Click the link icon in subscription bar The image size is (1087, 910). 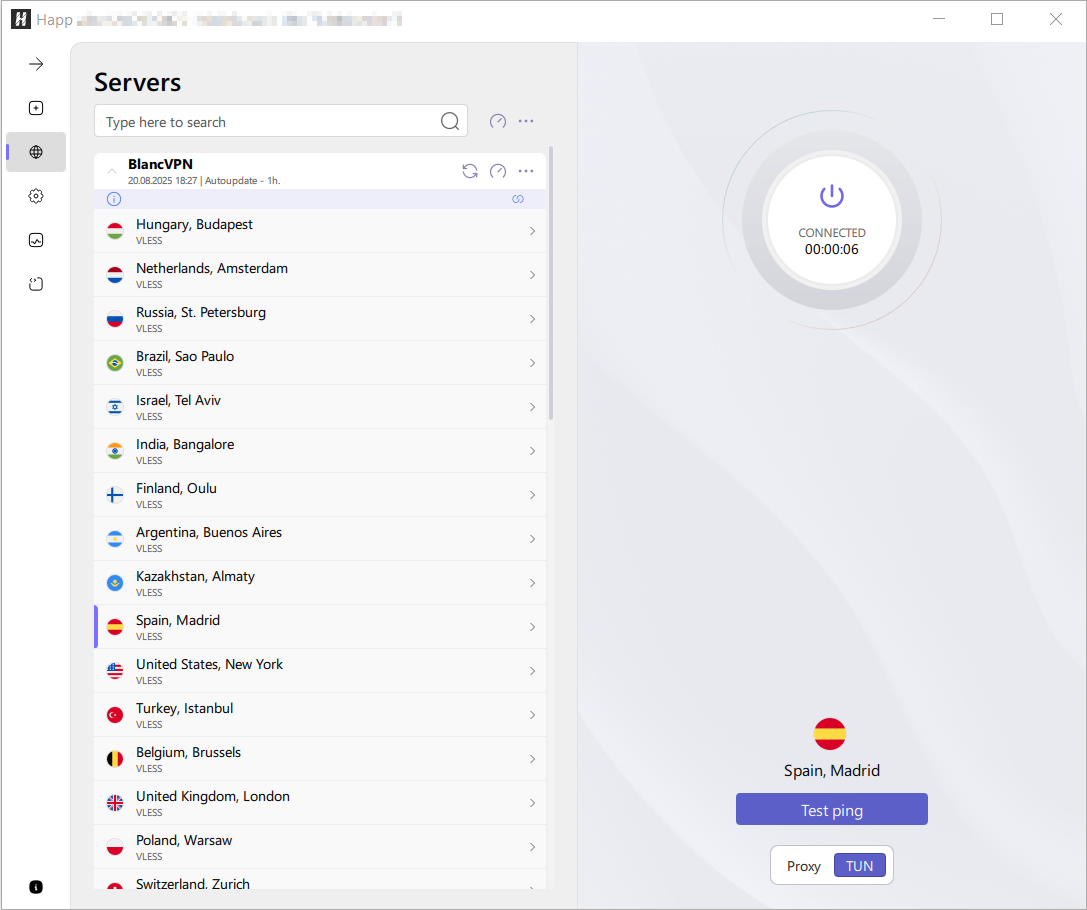tap(518, 199)
